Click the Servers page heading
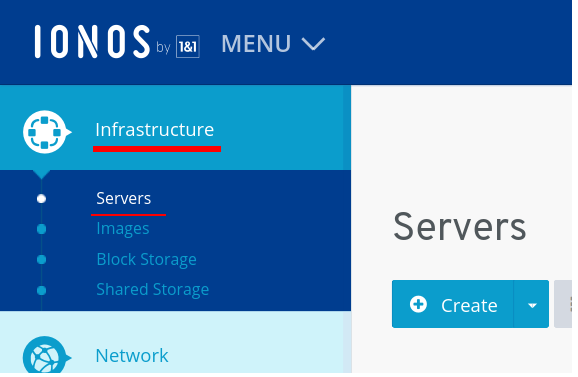578x377 pixels. pos(460,226)
